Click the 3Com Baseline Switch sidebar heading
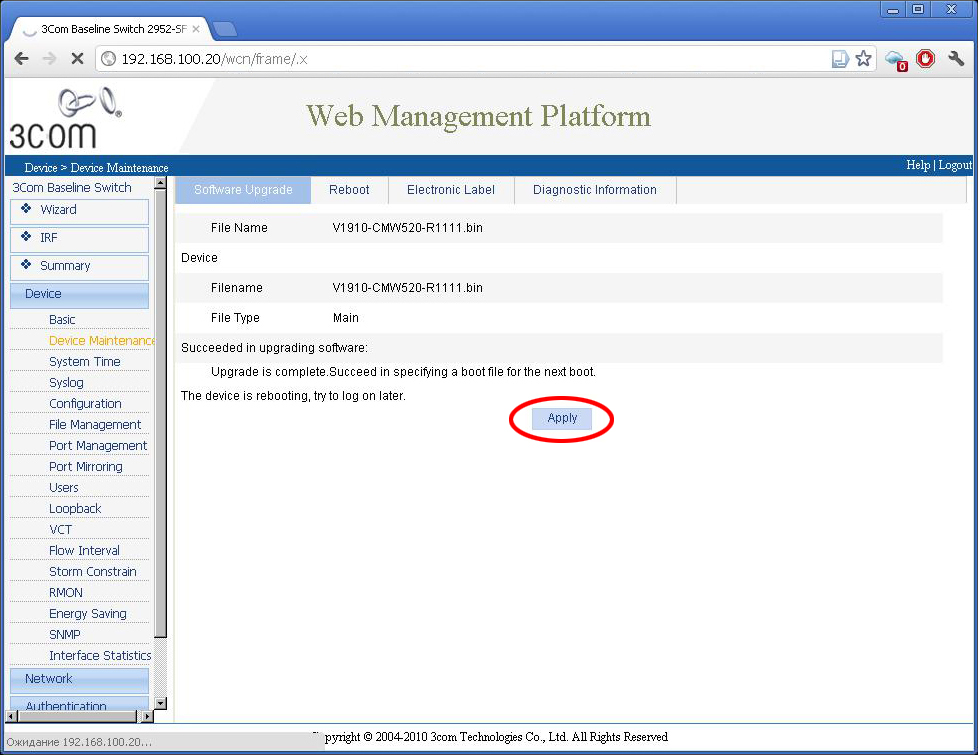Screen dimensions: 978x755 coord(72,188)
